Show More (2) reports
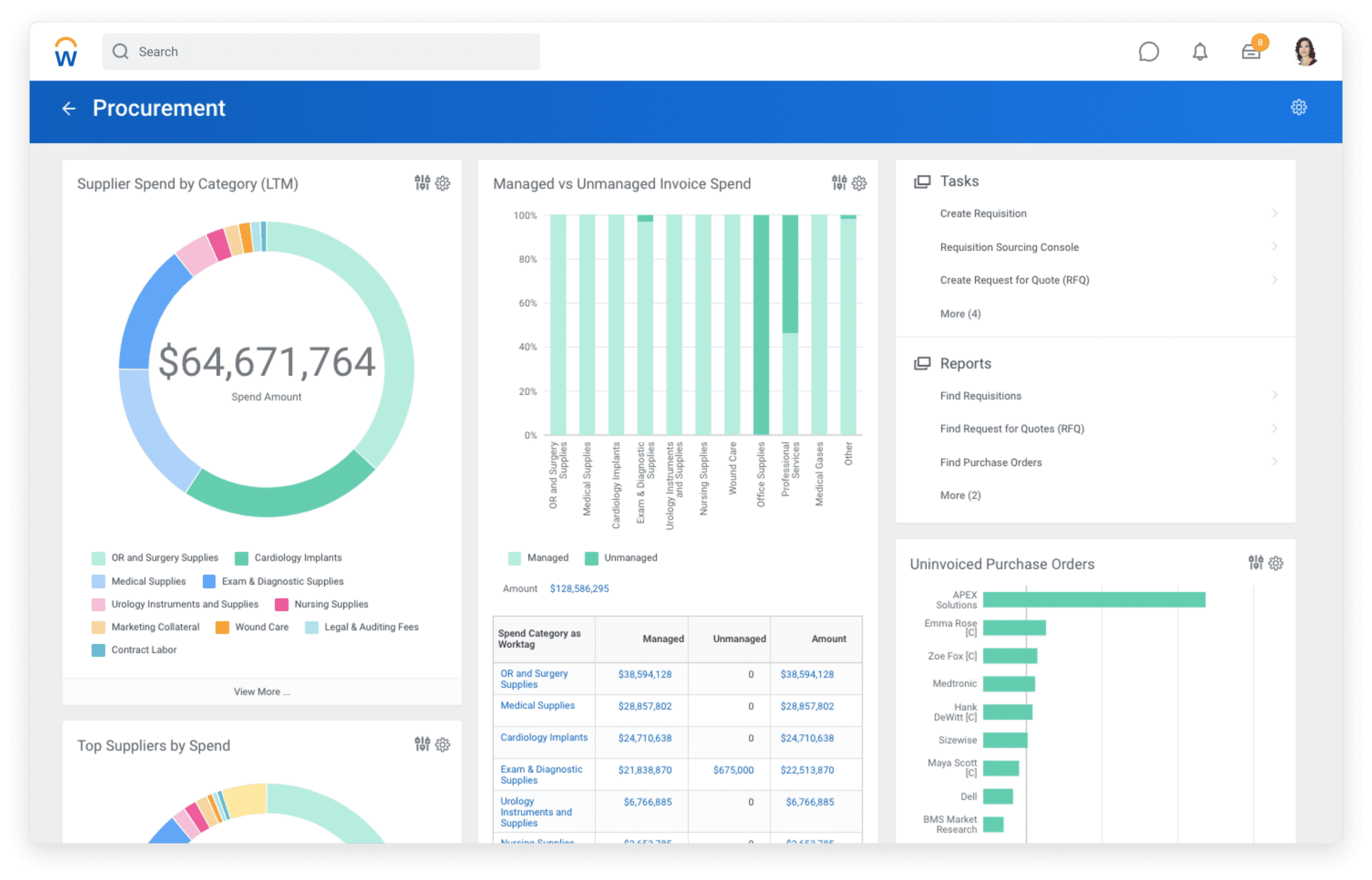 pos(960,495)
